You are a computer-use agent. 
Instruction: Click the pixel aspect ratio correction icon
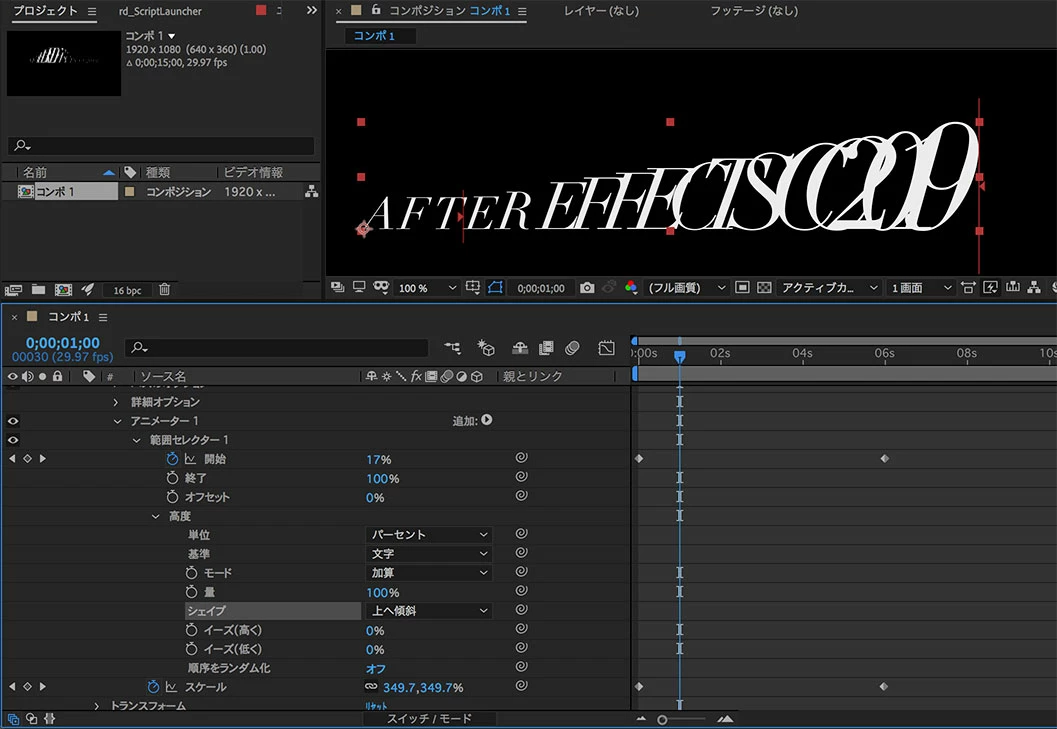(x=968, y=288)
